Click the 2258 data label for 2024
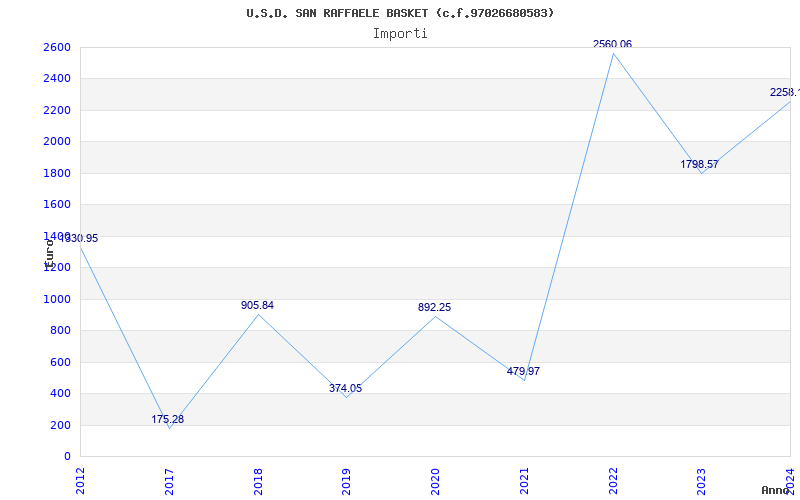Image resolution: width=800 pixels, height=500 pixels. [x=785, y=92]
